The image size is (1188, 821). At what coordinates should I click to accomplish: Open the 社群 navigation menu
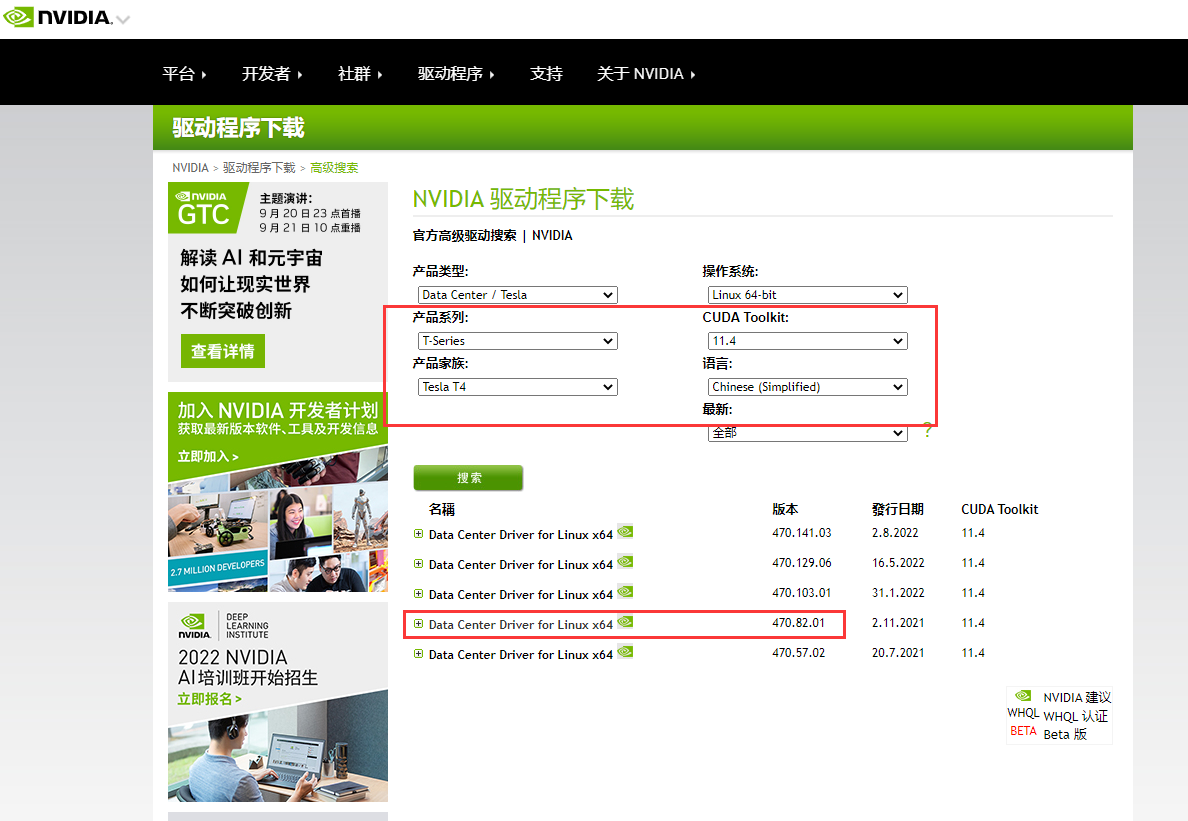(360, 73)
